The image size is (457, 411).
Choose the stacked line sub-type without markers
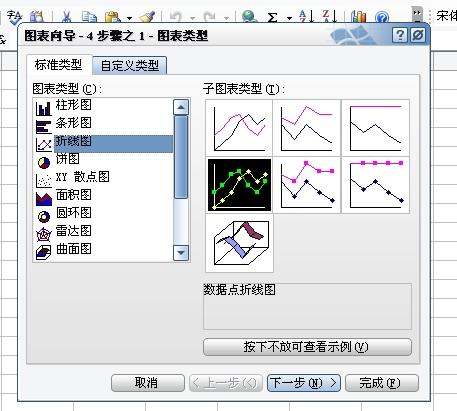pos(307,128)
